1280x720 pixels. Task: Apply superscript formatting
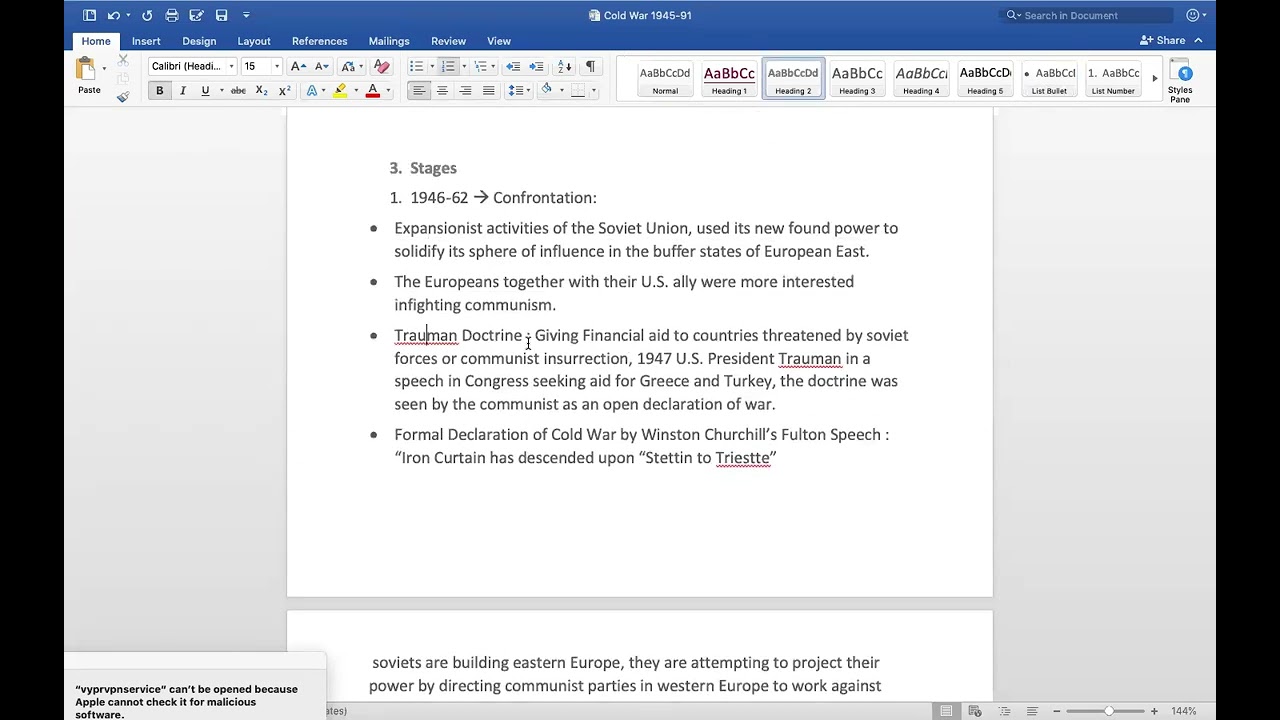(x=285, y=91)
